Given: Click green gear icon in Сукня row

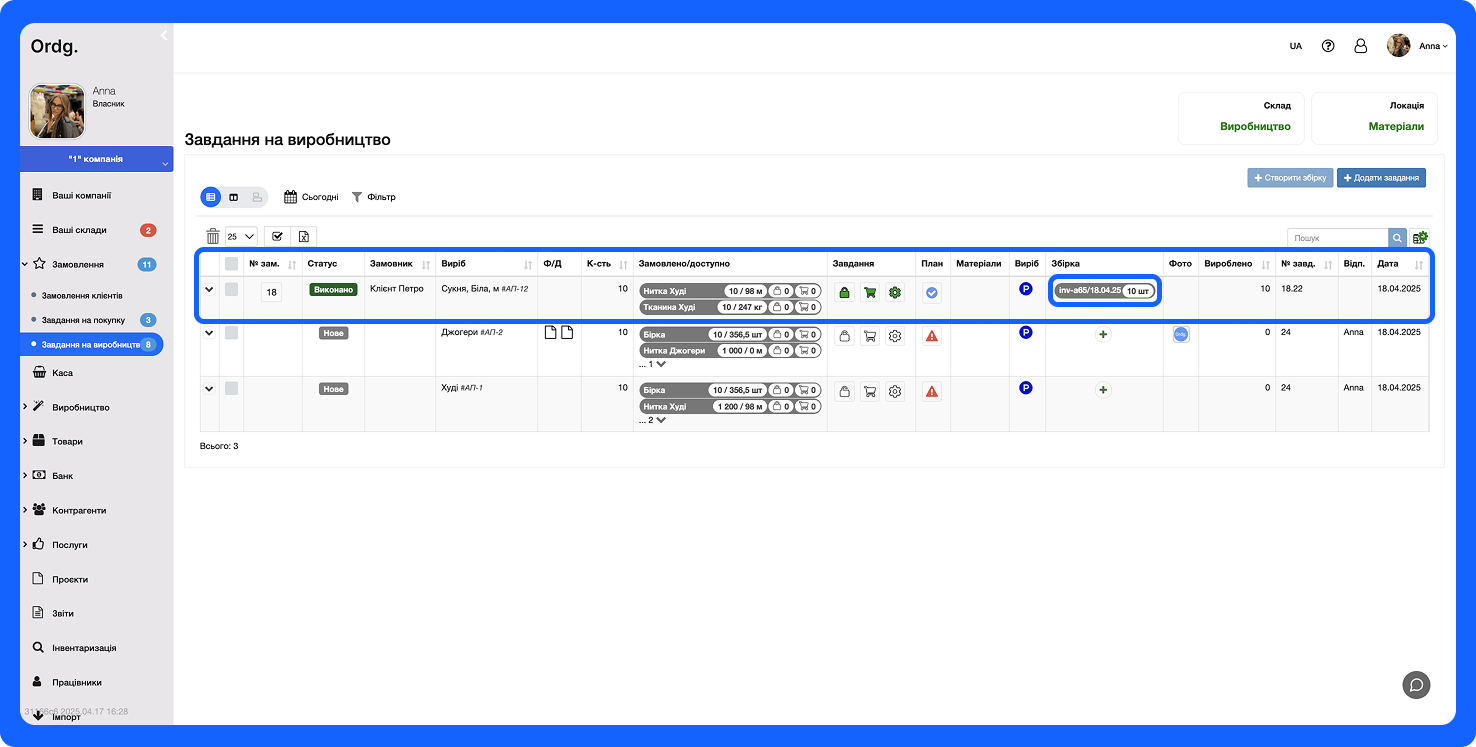Looking at the screenshot, I should coord(895,293).
